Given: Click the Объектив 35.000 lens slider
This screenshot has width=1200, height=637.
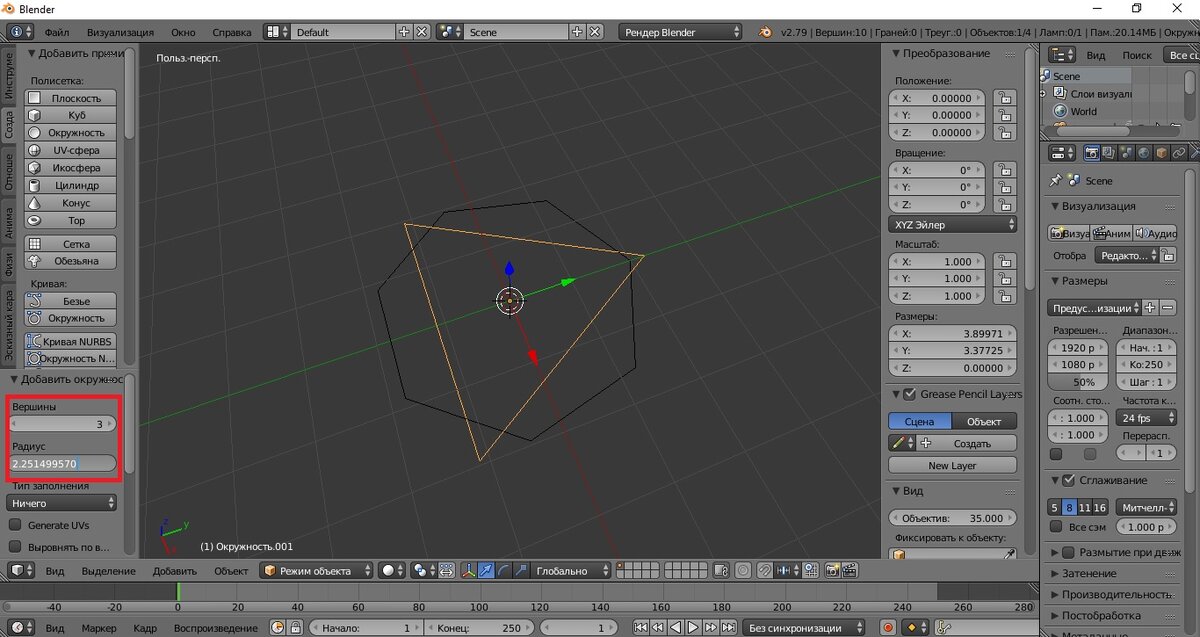Looking at the screenshot, I should [952, 518].
